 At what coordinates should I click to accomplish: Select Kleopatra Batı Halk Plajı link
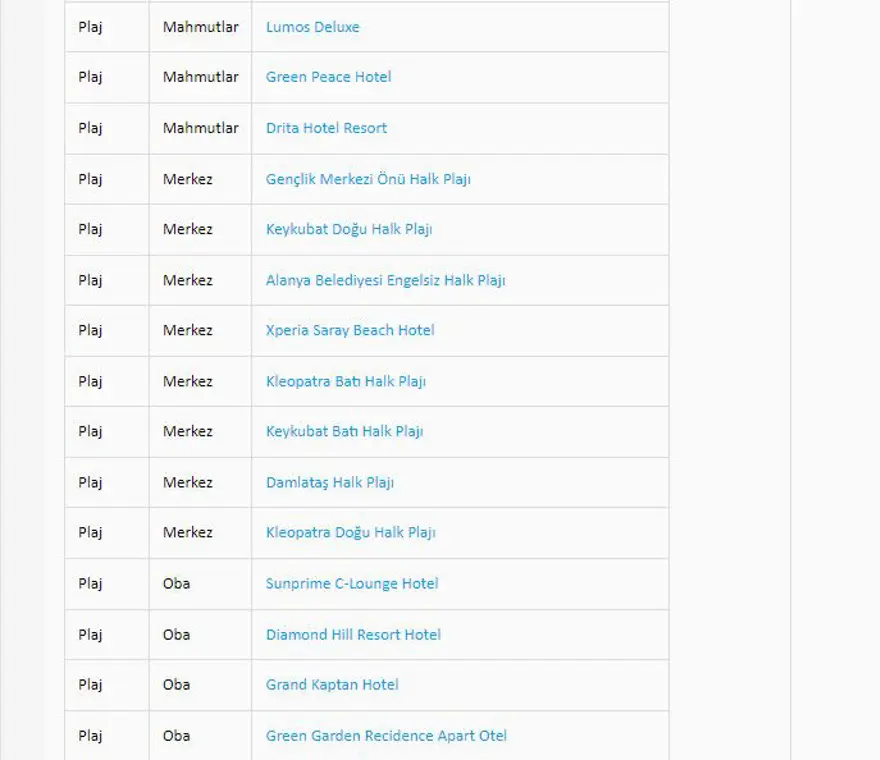[x=346, y=381]
